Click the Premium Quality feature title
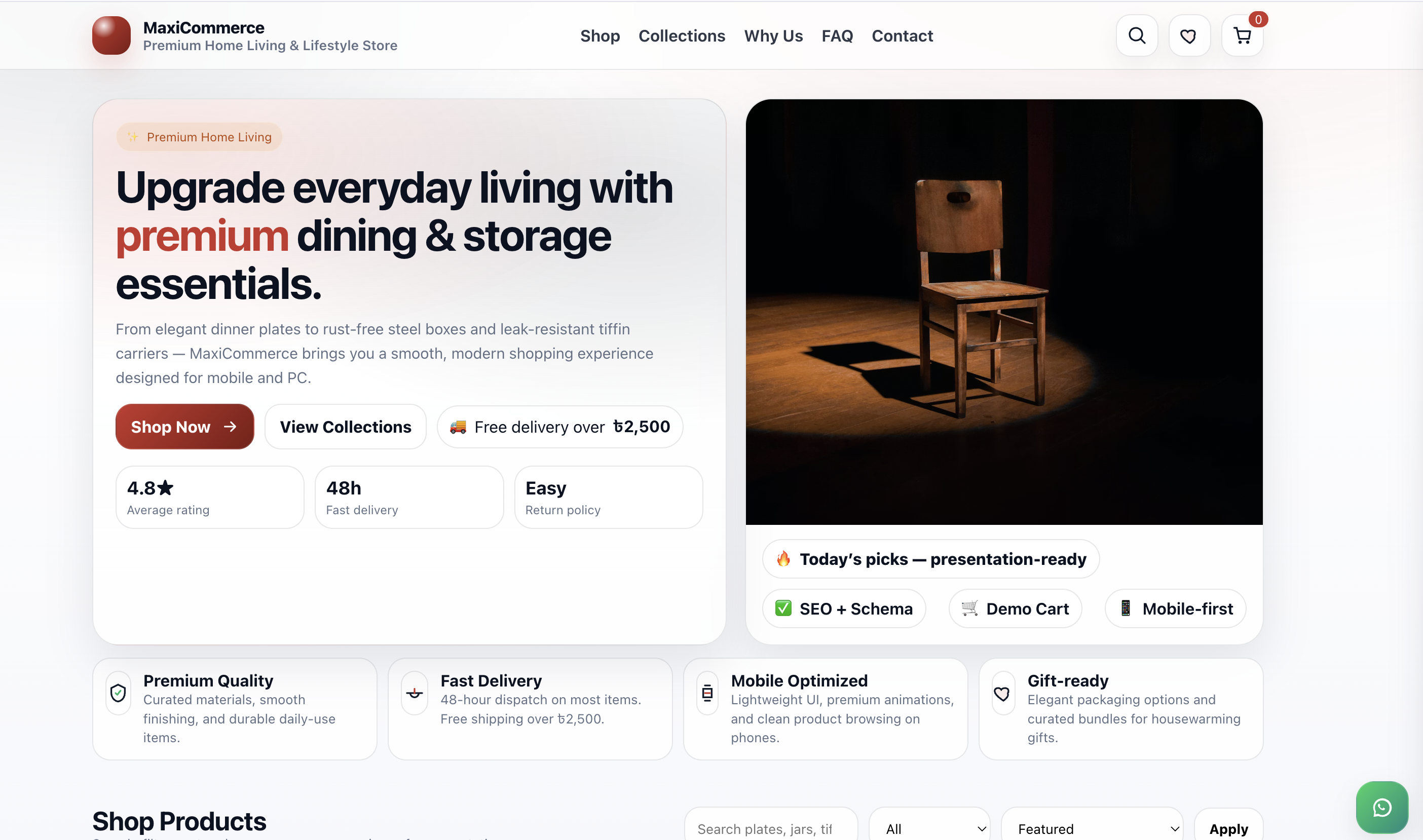 pos(208,680)
